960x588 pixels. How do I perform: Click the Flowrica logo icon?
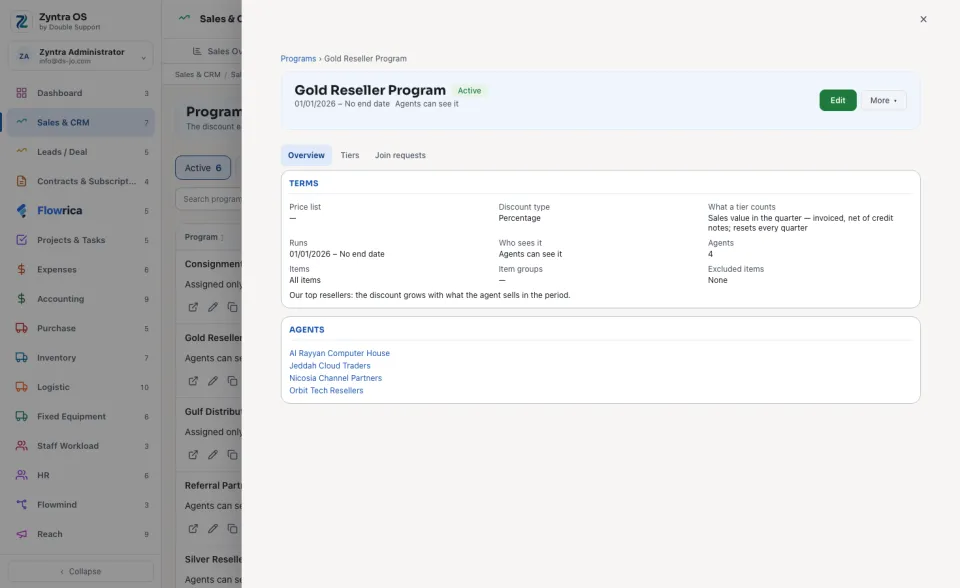tap(21, 211)
